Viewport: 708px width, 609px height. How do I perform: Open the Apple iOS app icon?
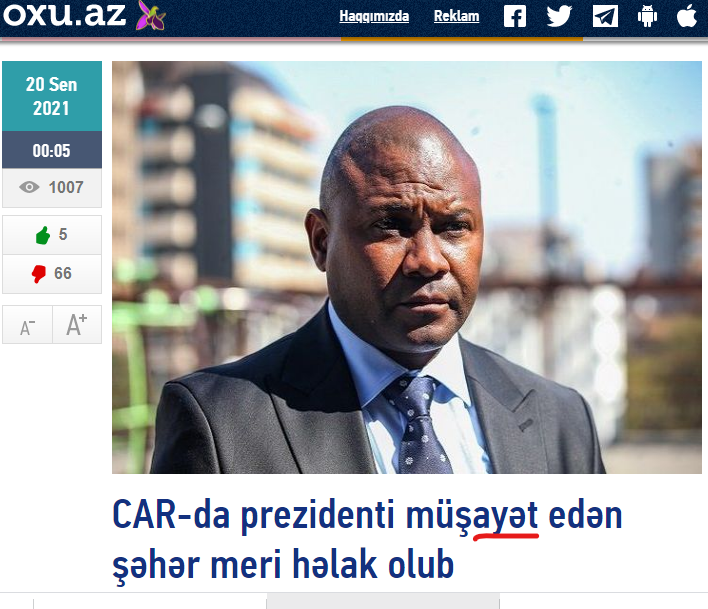coord(687,15)
